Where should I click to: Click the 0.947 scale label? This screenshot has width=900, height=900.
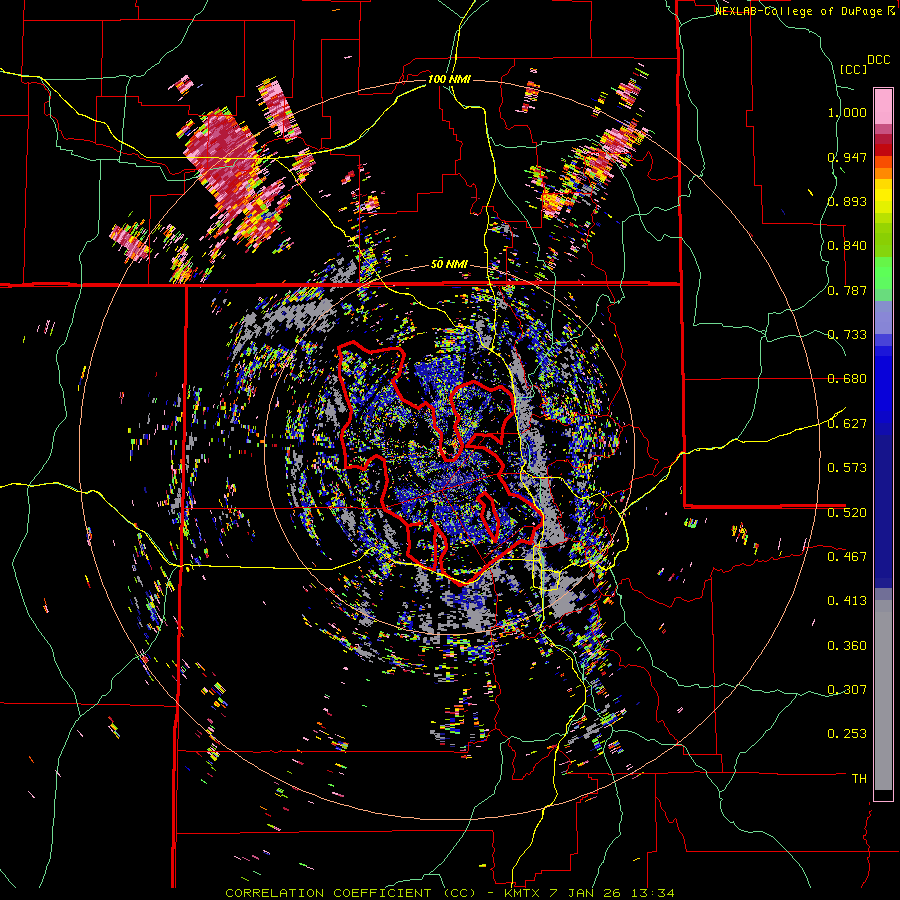tap(847, 157)
